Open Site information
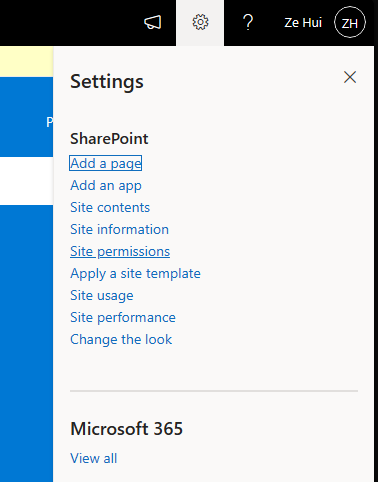The width and height of the screenshot is (378, 482). tap(119, 229)
